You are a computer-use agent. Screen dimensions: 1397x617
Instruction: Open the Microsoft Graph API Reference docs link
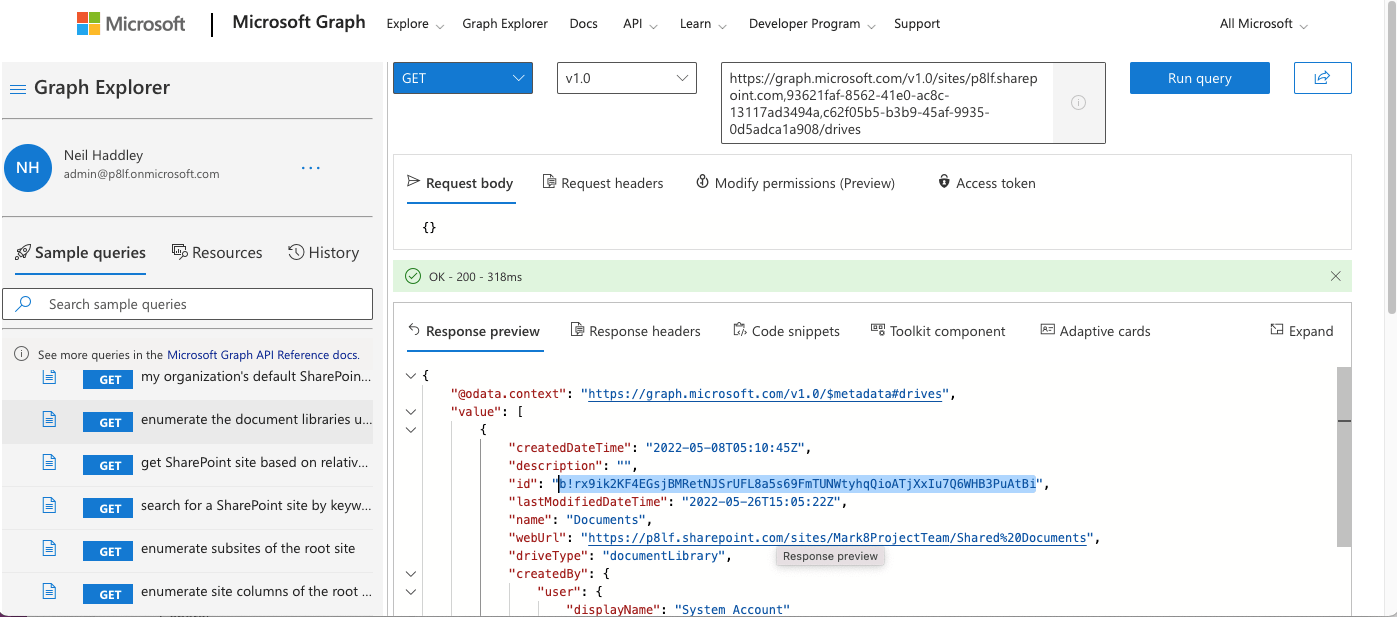[x=262, y=355]
